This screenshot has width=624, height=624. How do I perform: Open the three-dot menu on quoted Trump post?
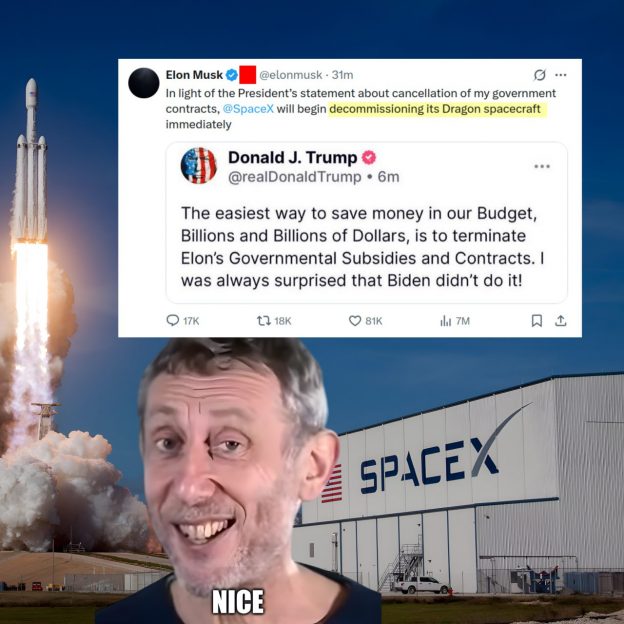[x=542, y=166]
